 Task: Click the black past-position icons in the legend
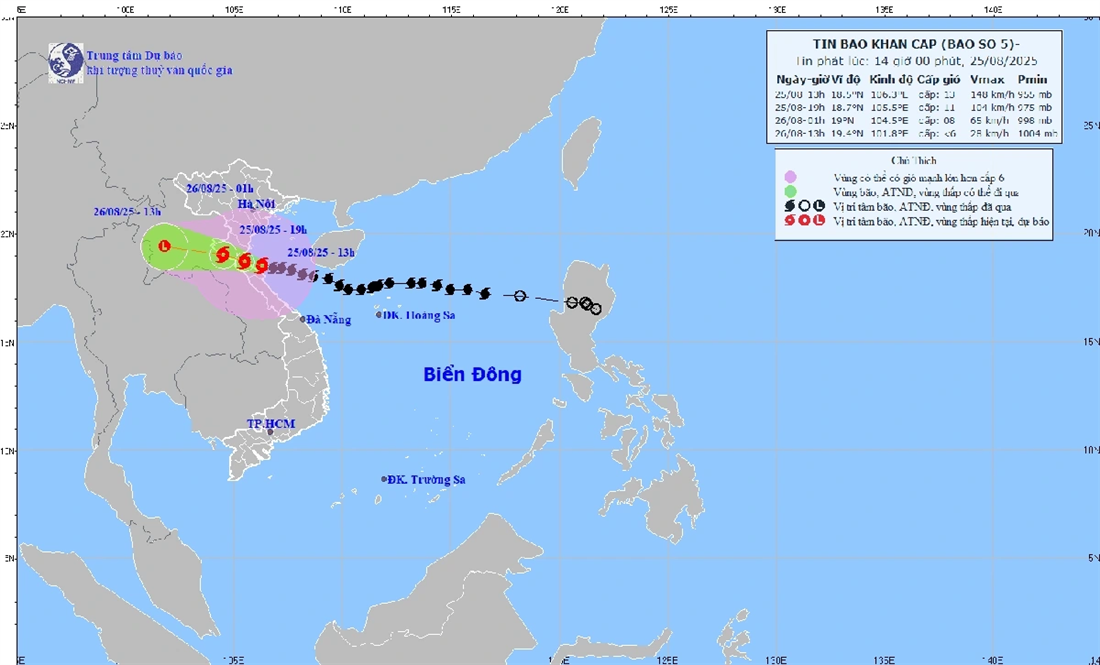804,206
